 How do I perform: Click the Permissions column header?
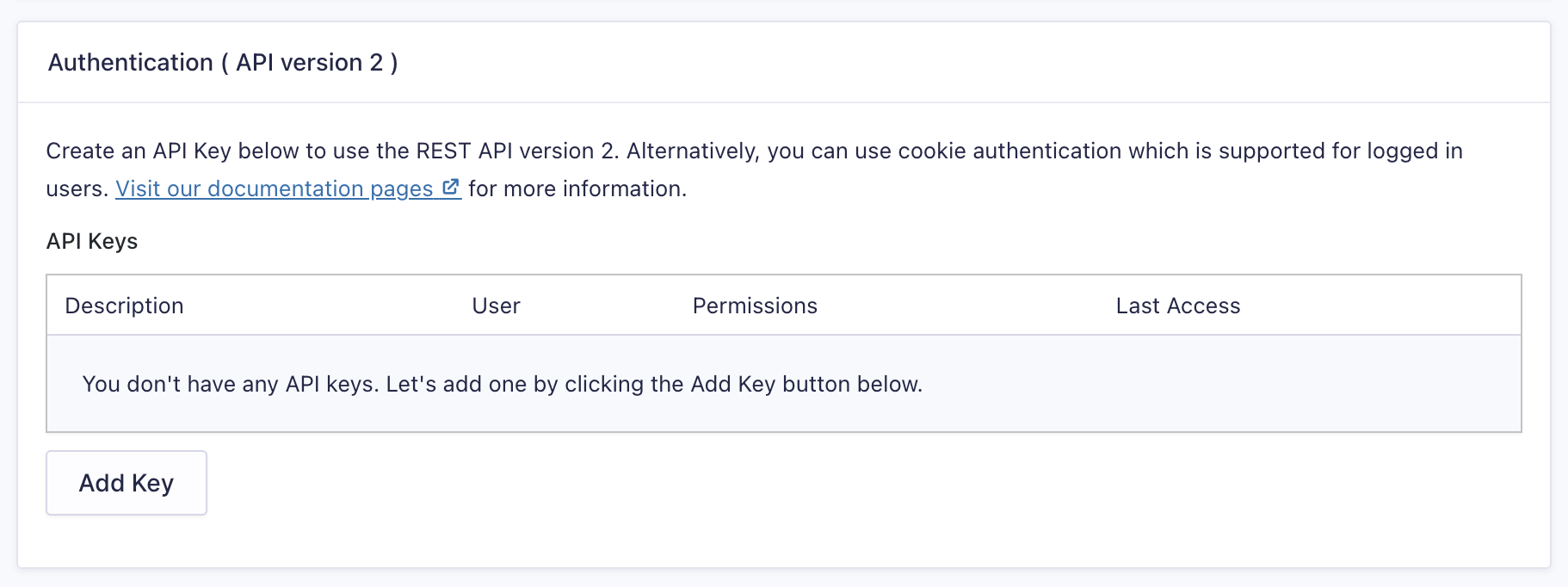point(755,306)
